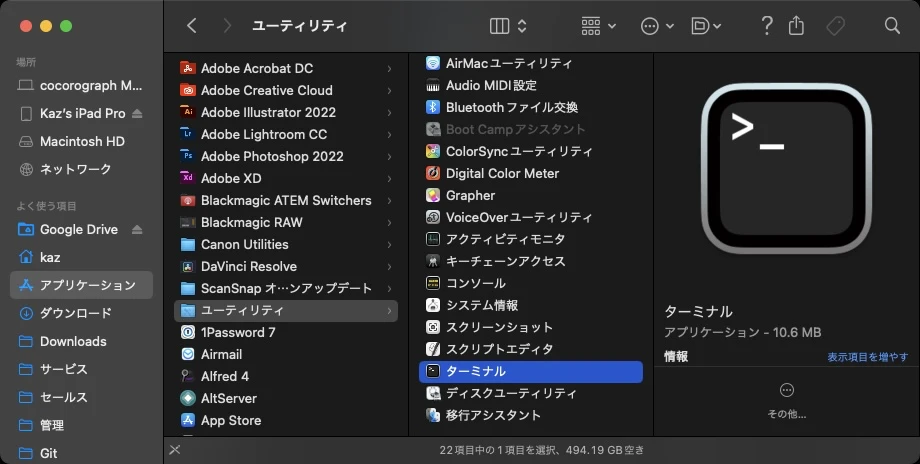Select Boot Campアシスタント
Viewport: 920px width, 464px height.
click(531, 129)
